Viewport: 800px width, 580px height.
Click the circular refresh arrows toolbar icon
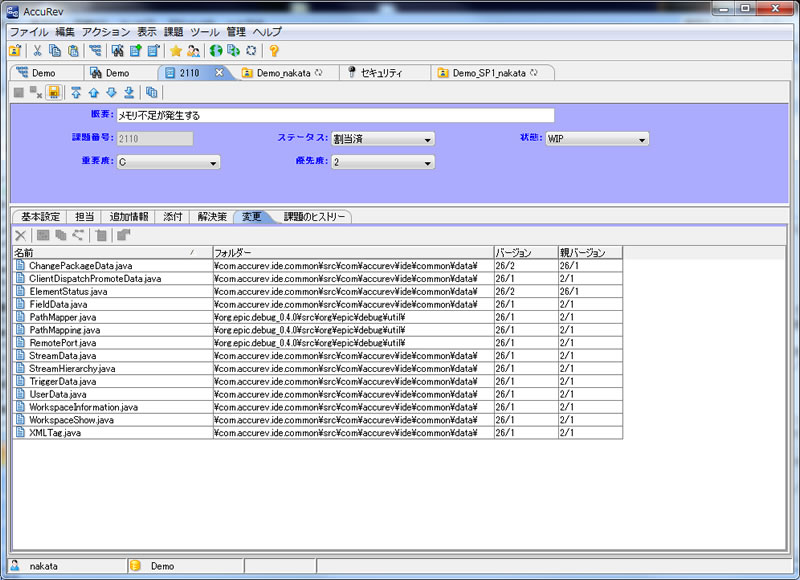[251, 51]
